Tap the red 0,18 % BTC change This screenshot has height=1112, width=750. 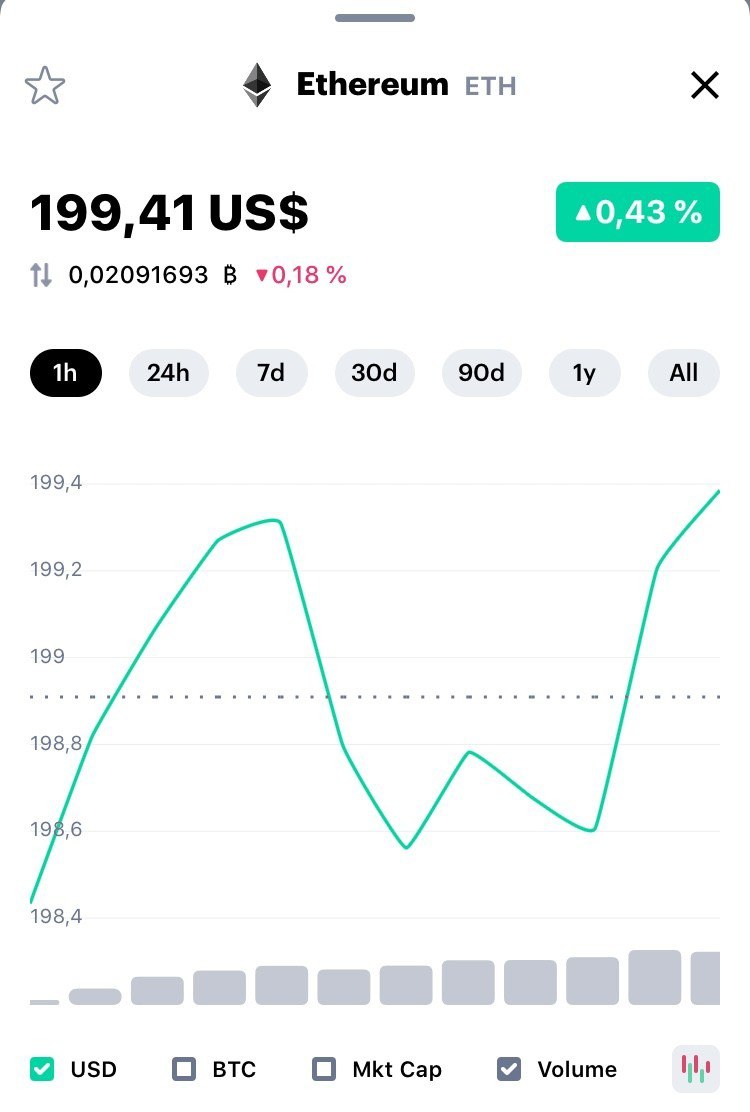(x=301, y=275)
